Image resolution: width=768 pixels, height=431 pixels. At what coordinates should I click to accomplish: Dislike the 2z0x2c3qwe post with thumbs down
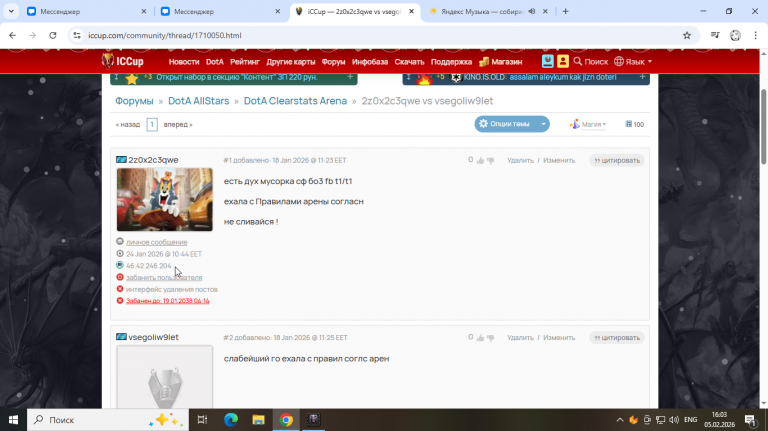click(x=490, y=160)
